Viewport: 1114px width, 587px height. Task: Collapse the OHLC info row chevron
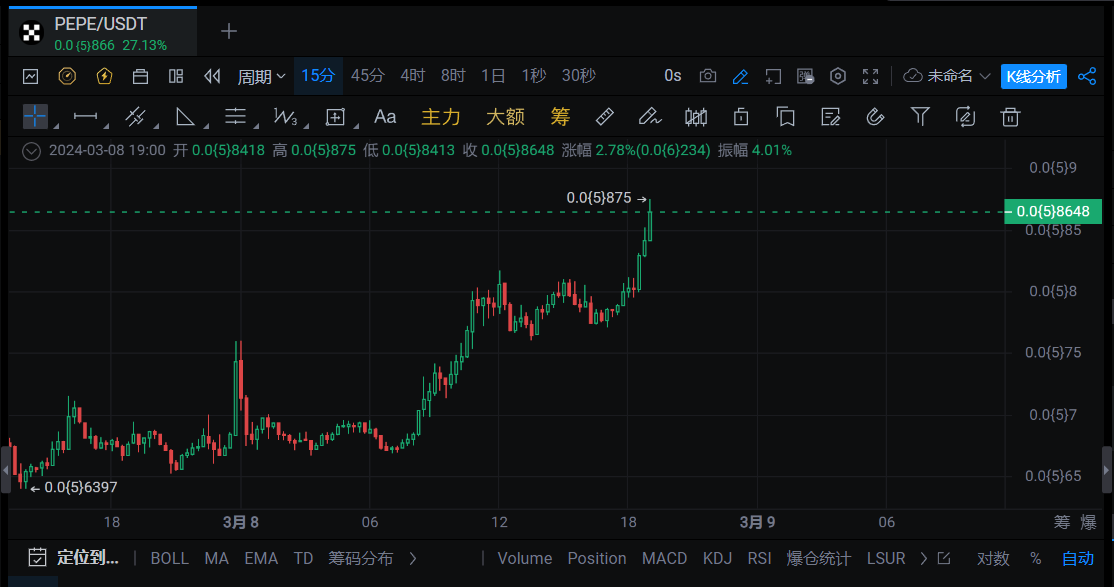[x=32, y=151]
